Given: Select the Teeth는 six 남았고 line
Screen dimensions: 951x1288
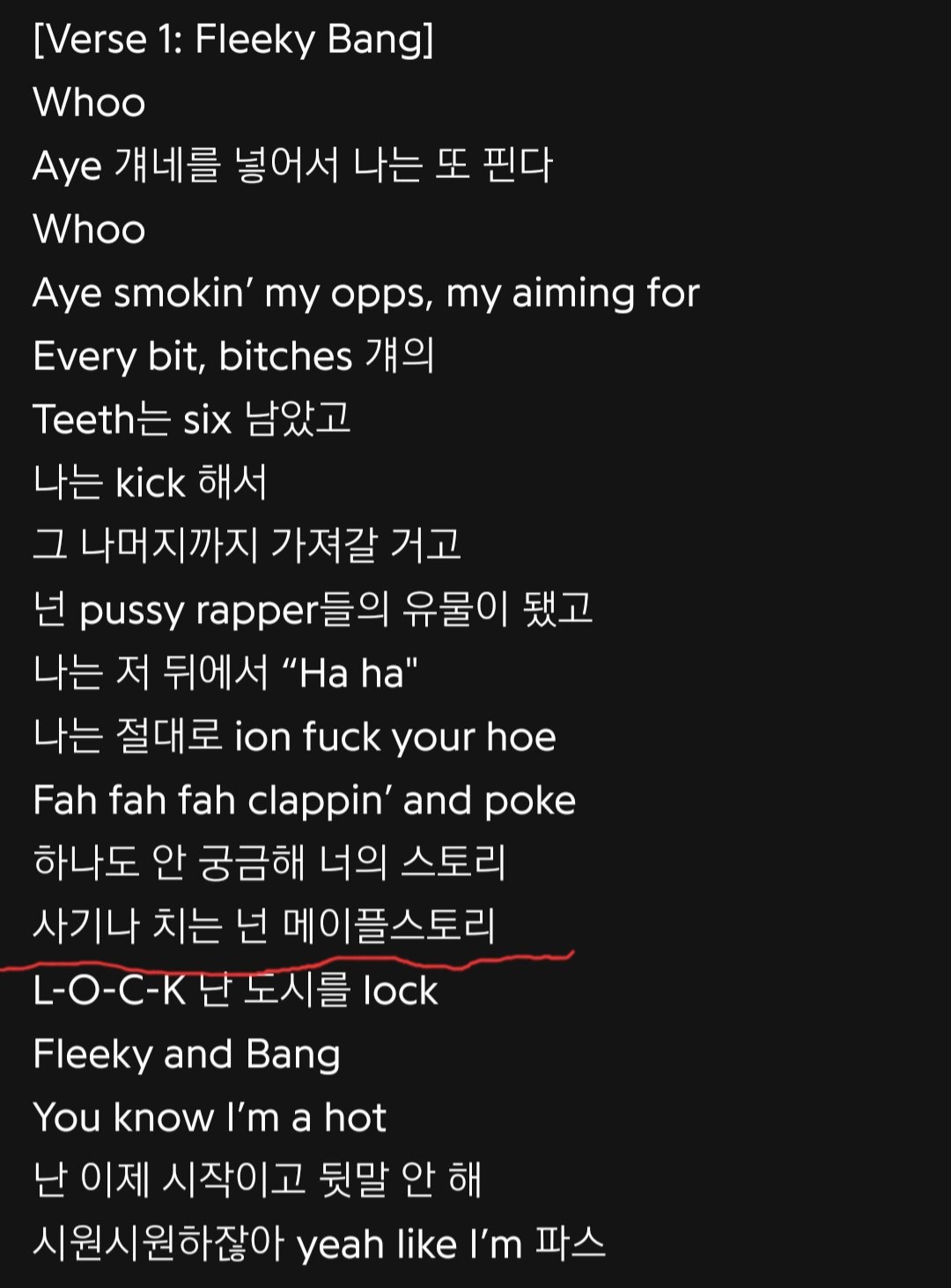Looking at the screenshot, I should (x=192, y=419).
